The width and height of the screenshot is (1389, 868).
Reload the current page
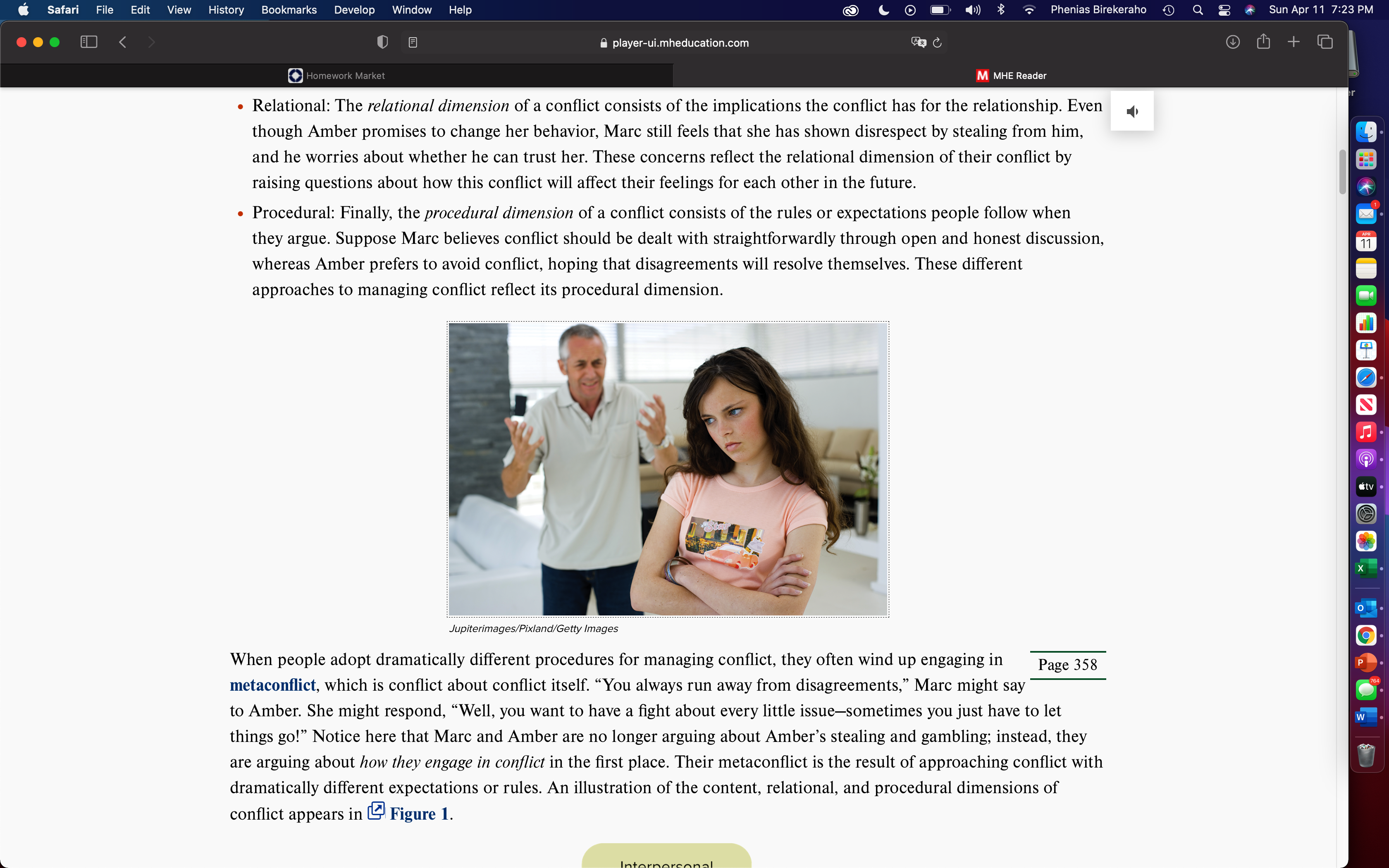[938, 43]
